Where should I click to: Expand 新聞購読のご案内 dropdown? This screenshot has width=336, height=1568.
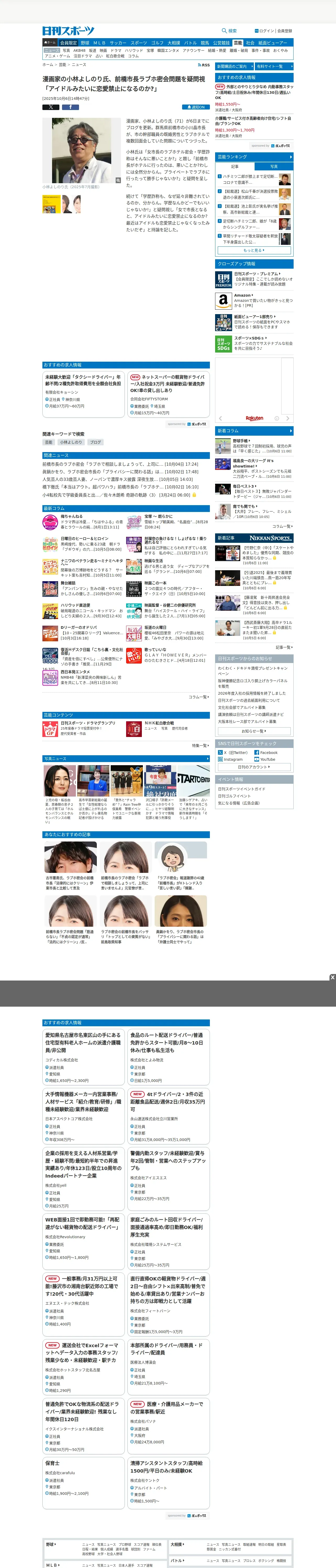click(x=234, y=66)
